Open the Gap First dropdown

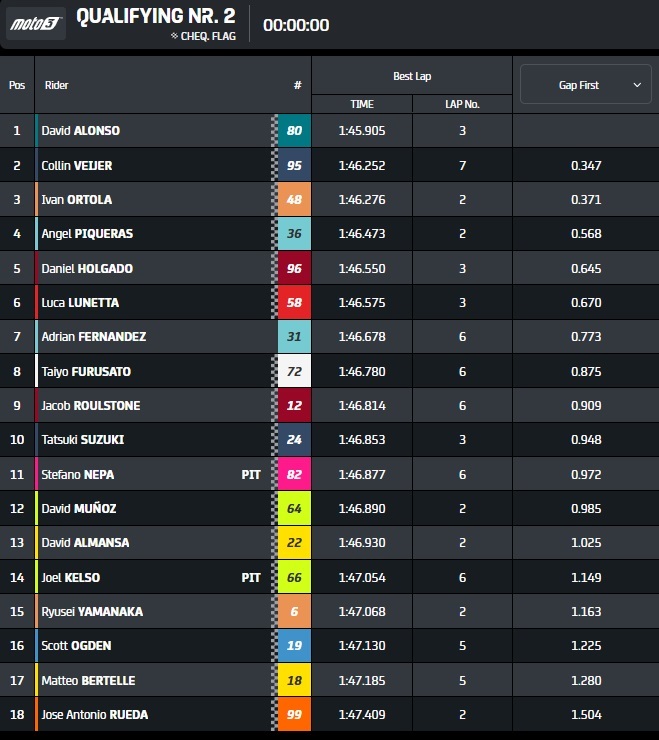tap(585, 85)
